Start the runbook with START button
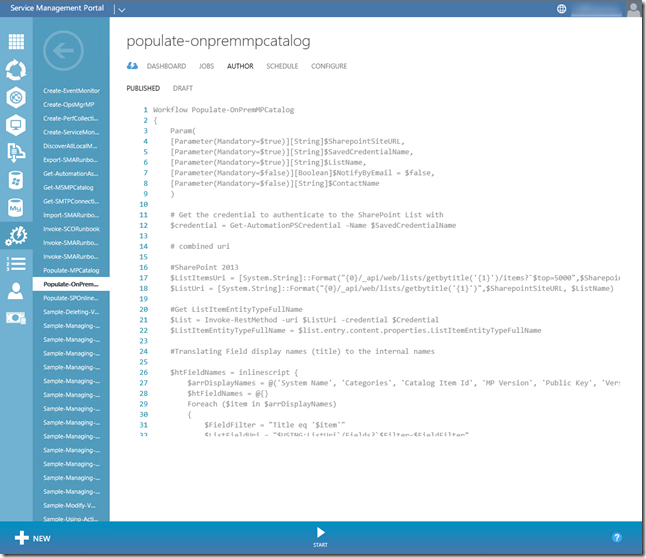 pyautogui.click(x=320, y=537)
